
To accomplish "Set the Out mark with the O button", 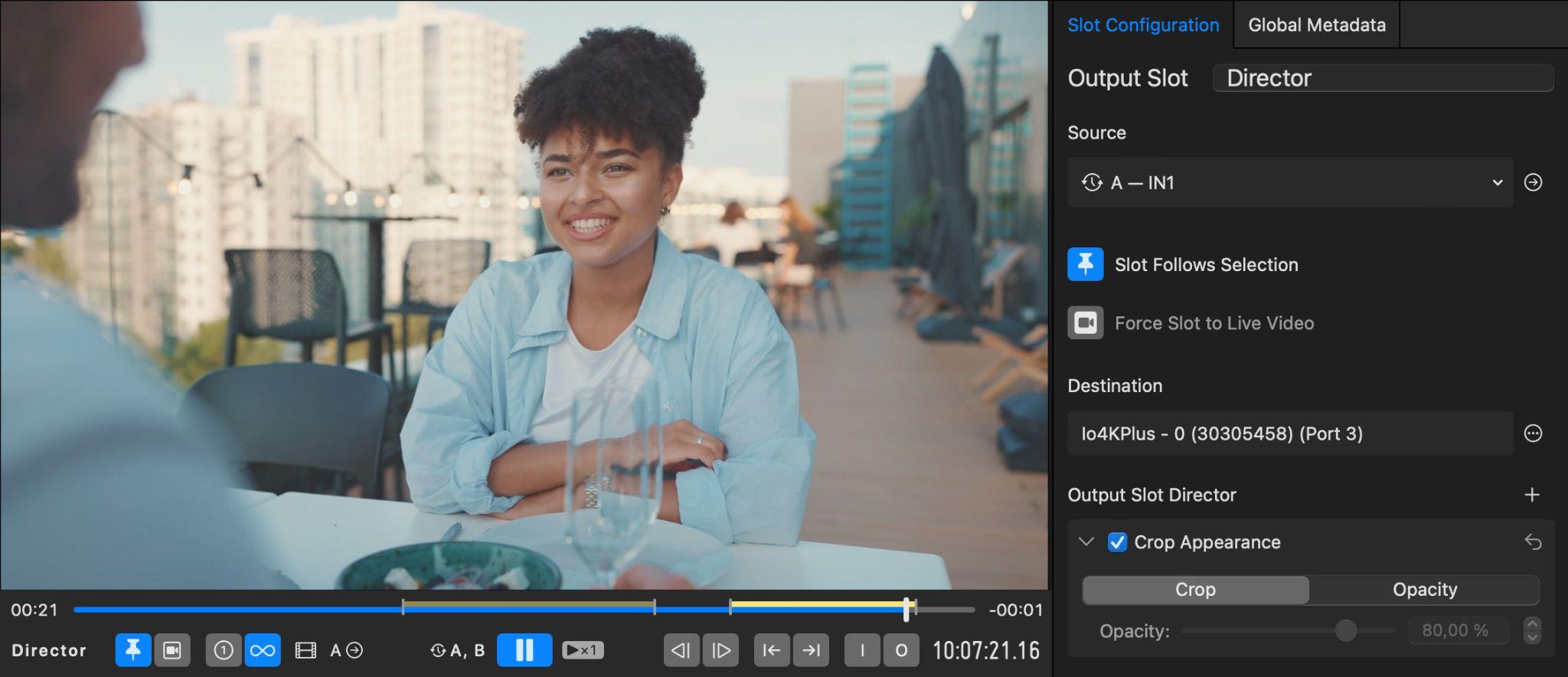I will [x=901, y=650].
